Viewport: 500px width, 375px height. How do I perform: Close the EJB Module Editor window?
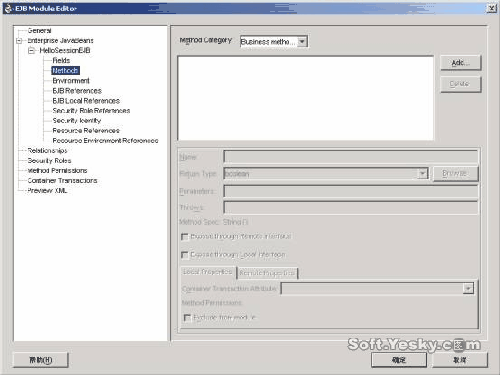492,8
